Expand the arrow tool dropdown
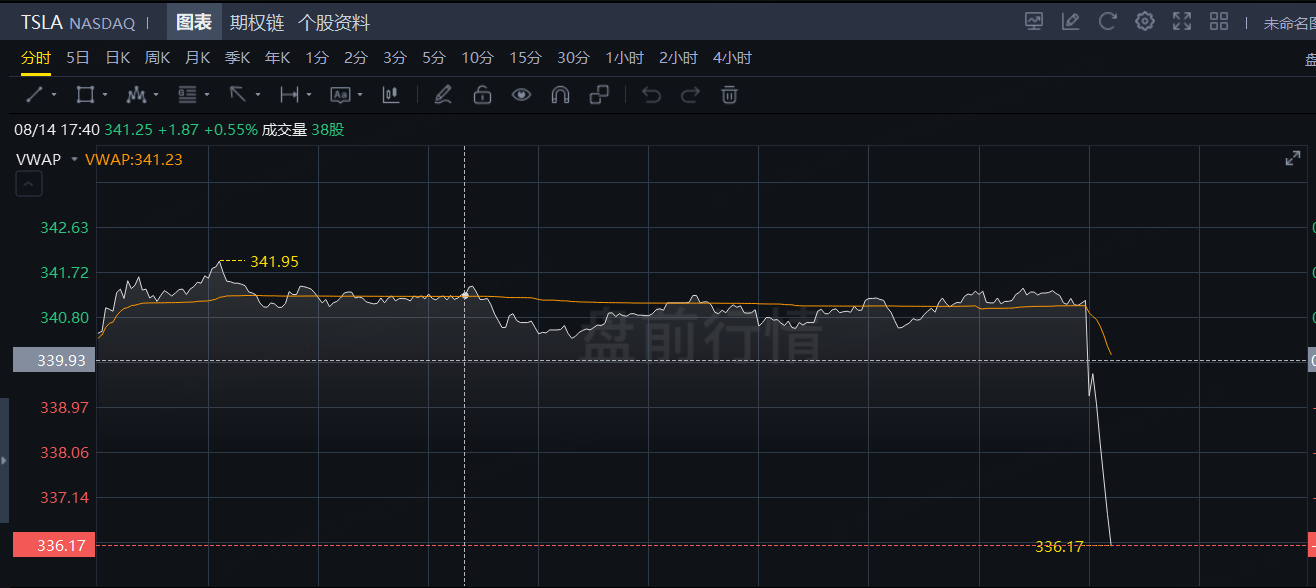The width and height of the screenshot is (1316, 588). pyautogui.click(x=258, y=95)
